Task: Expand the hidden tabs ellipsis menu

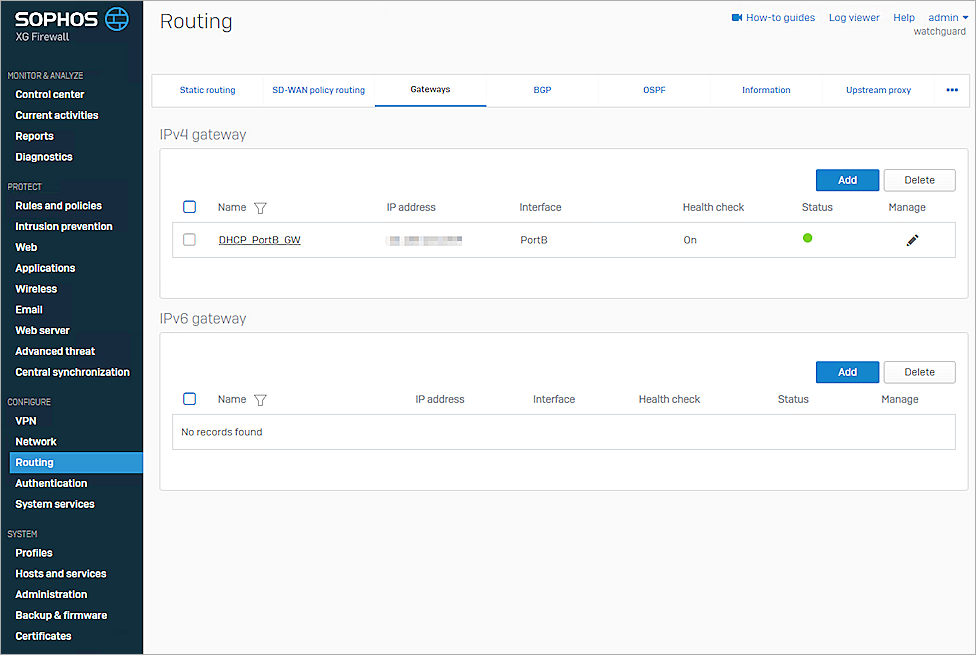Action: tap(952, 89)
